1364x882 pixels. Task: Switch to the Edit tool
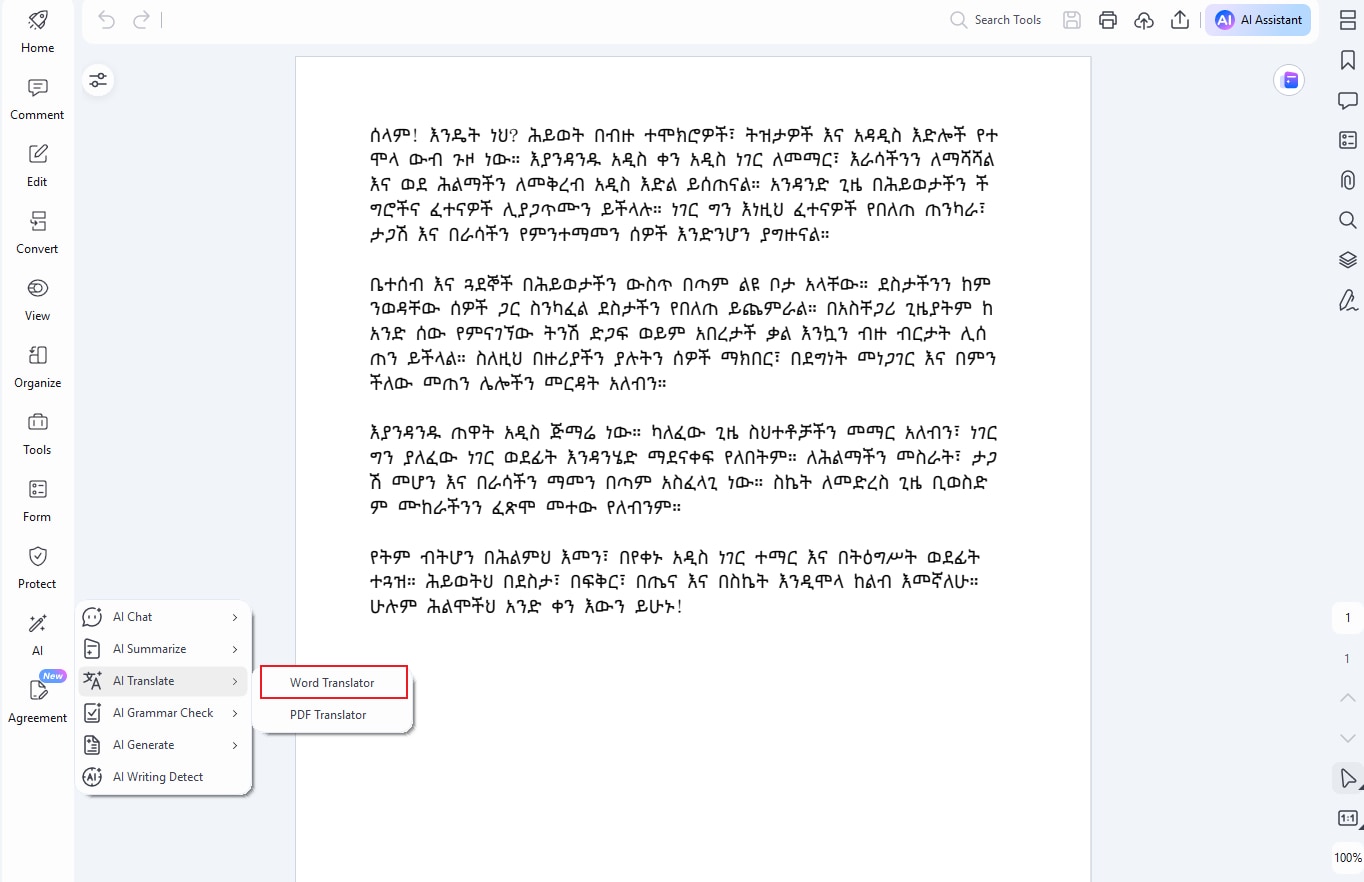pos(37,165)
